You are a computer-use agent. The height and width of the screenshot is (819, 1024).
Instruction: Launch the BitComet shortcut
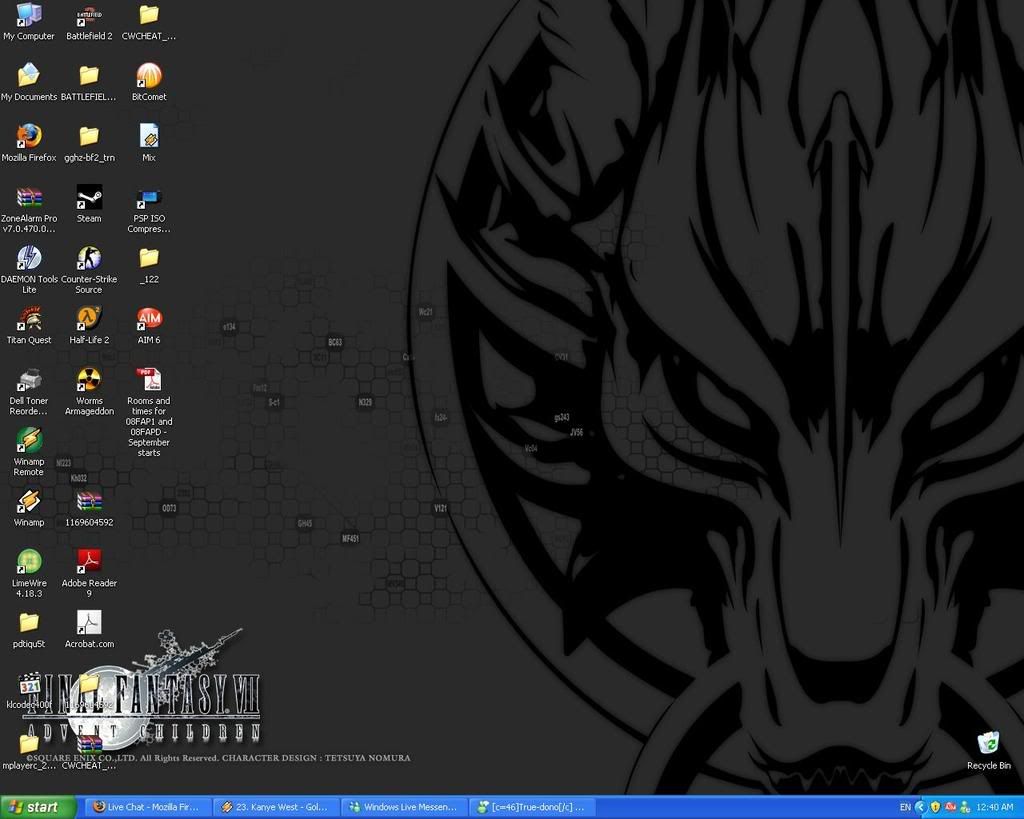tap(149, 76)
